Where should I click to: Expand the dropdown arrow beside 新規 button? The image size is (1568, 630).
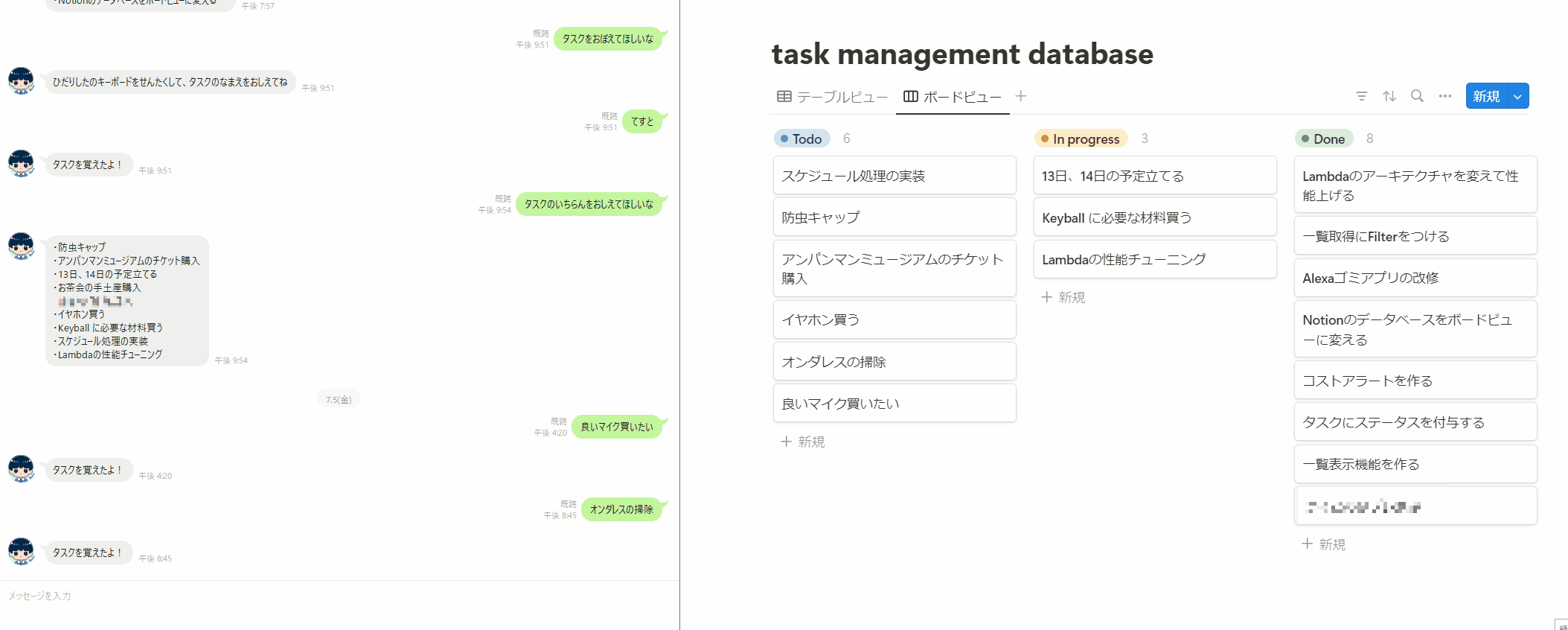point(1517,96)
